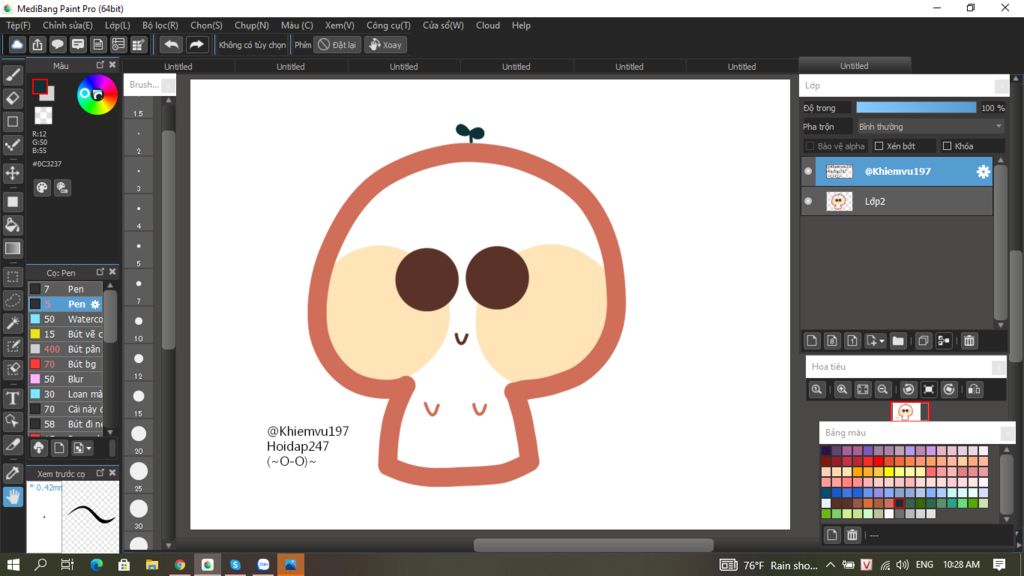Image resolution: width=1024 pixels, height=576 pixels.
Task: Enable Khóa checkbox
Action: point(947,146)
